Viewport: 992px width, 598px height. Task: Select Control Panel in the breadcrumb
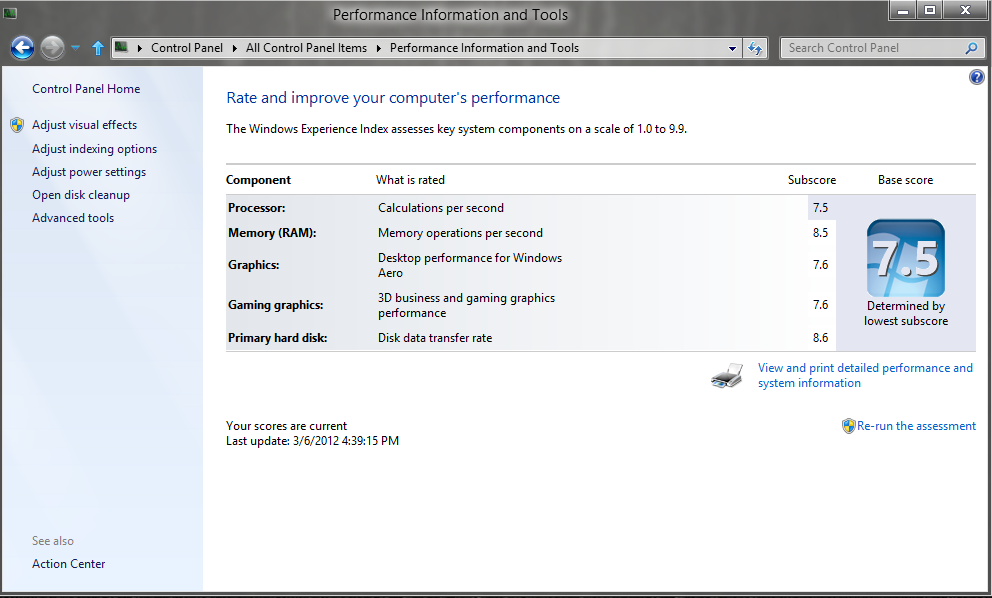[187, 48]
